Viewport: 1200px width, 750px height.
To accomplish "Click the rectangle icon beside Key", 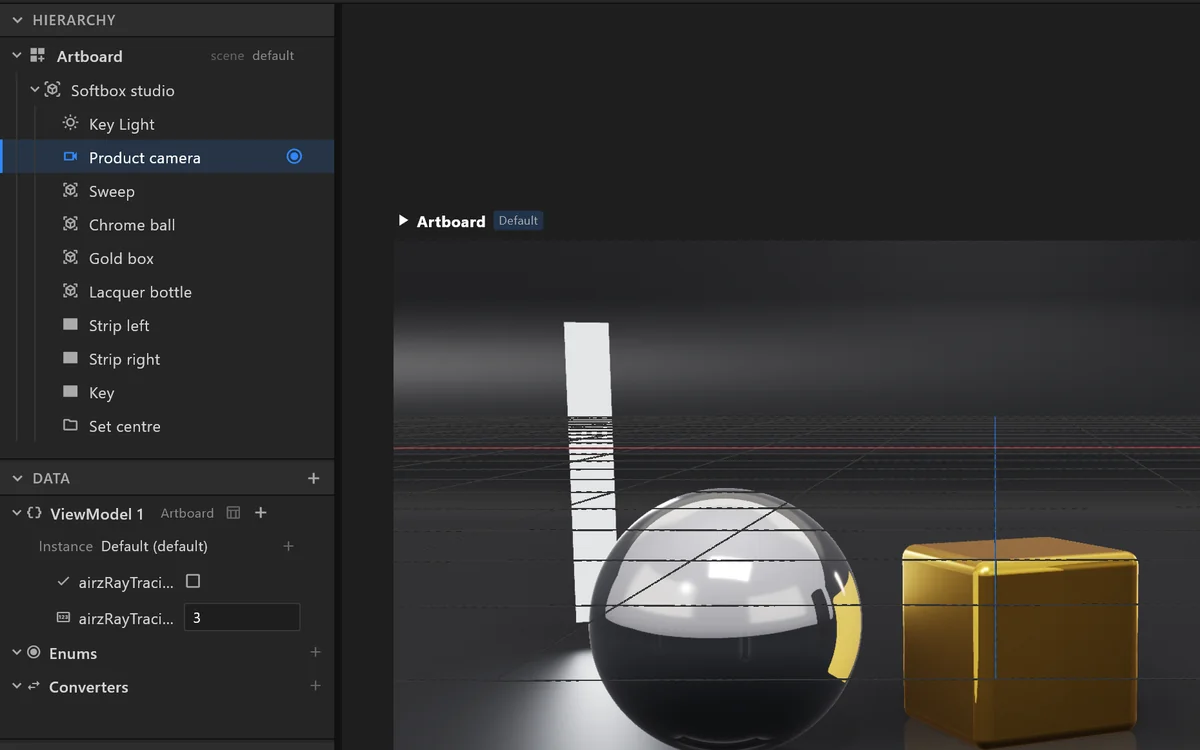I will point(70,392).
